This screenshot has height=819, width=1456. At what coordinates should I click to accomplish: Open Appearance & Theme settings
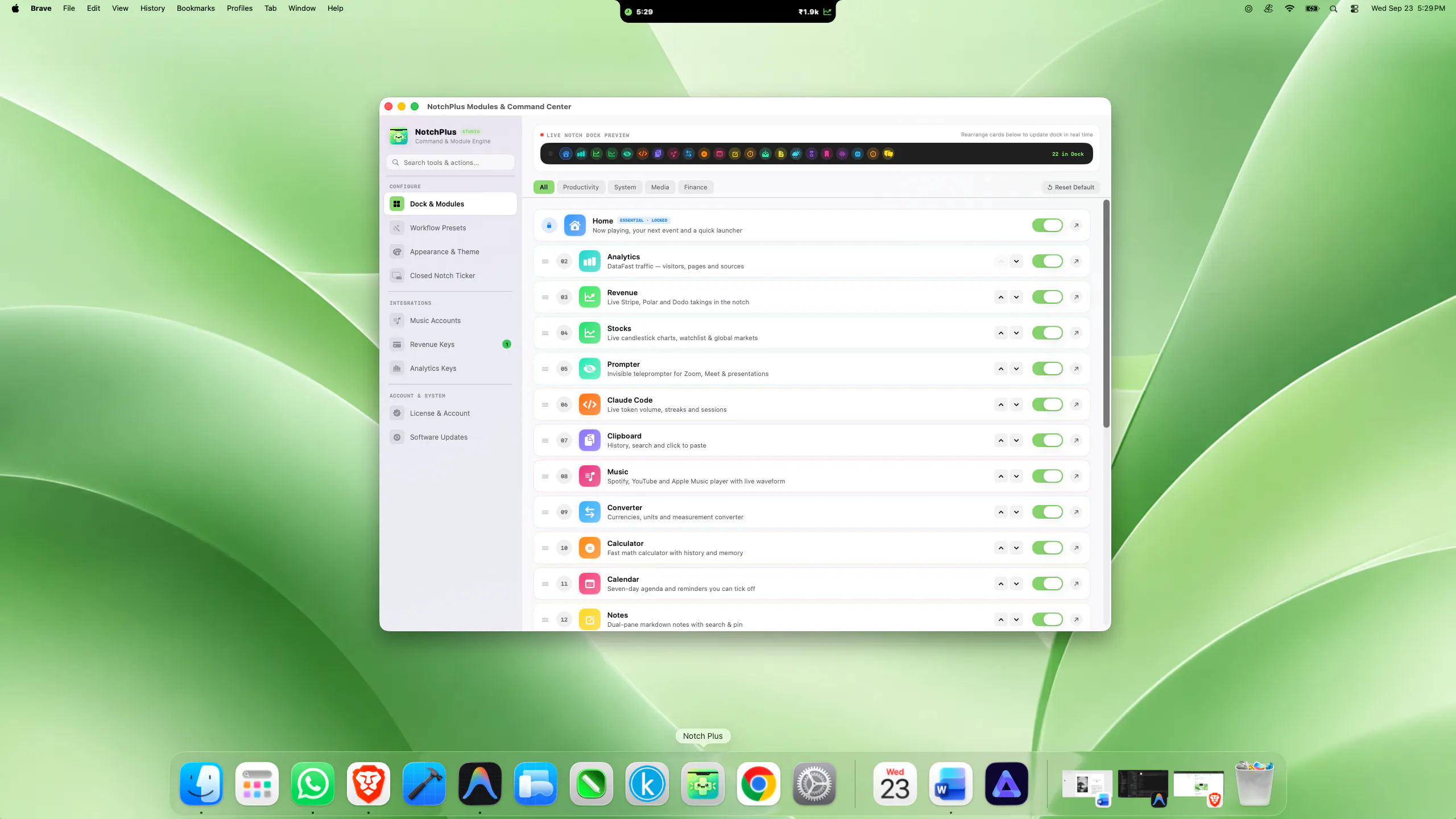(x=450, y=251)
